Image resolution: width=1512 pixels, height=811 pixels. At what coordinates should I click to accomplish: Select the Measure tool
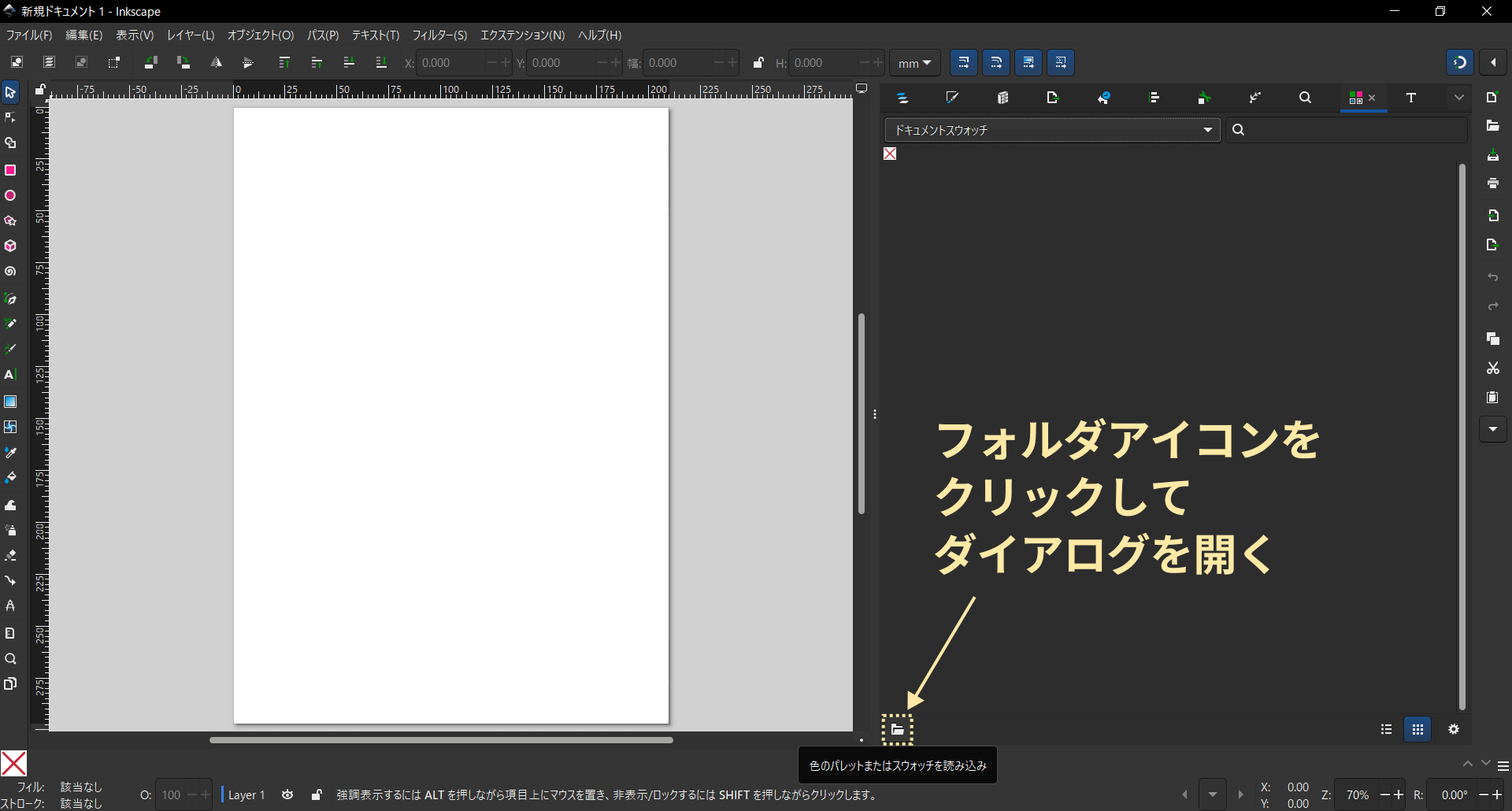coord(10,634)
